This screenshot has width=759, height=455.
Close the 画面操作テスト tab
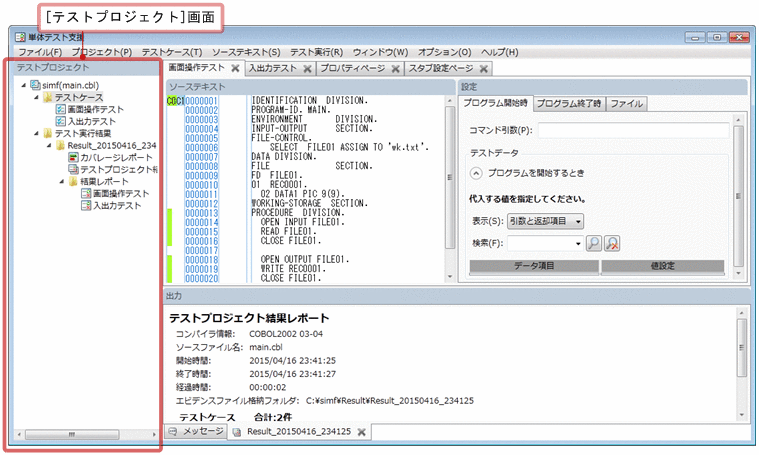(x=235, y=68)
